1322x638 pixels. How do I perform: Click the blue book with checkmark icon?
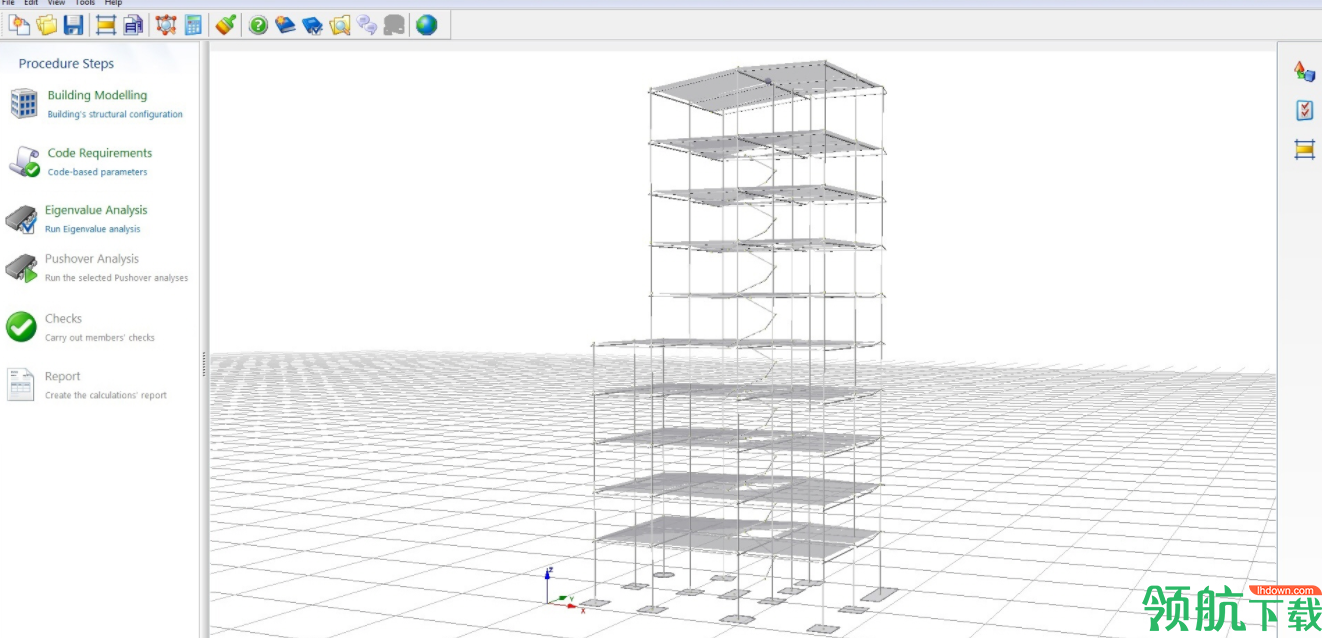tap(313, 25)
